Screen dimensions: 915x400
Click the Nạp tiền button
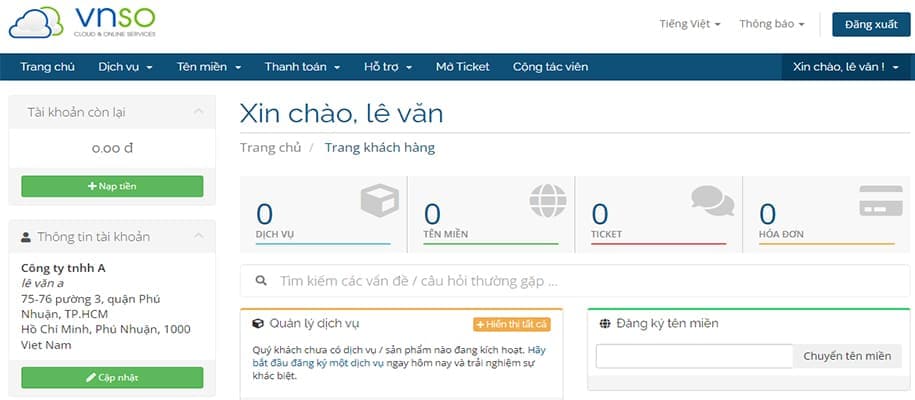click(x=112, y=186)
